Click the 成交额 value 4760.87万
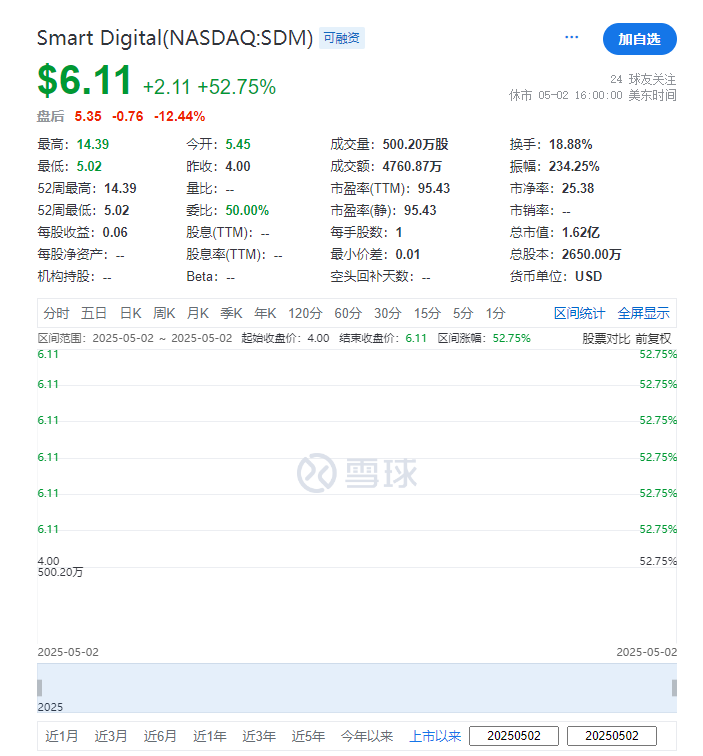The height and width of the screenshot is (756, 703). 412,166
